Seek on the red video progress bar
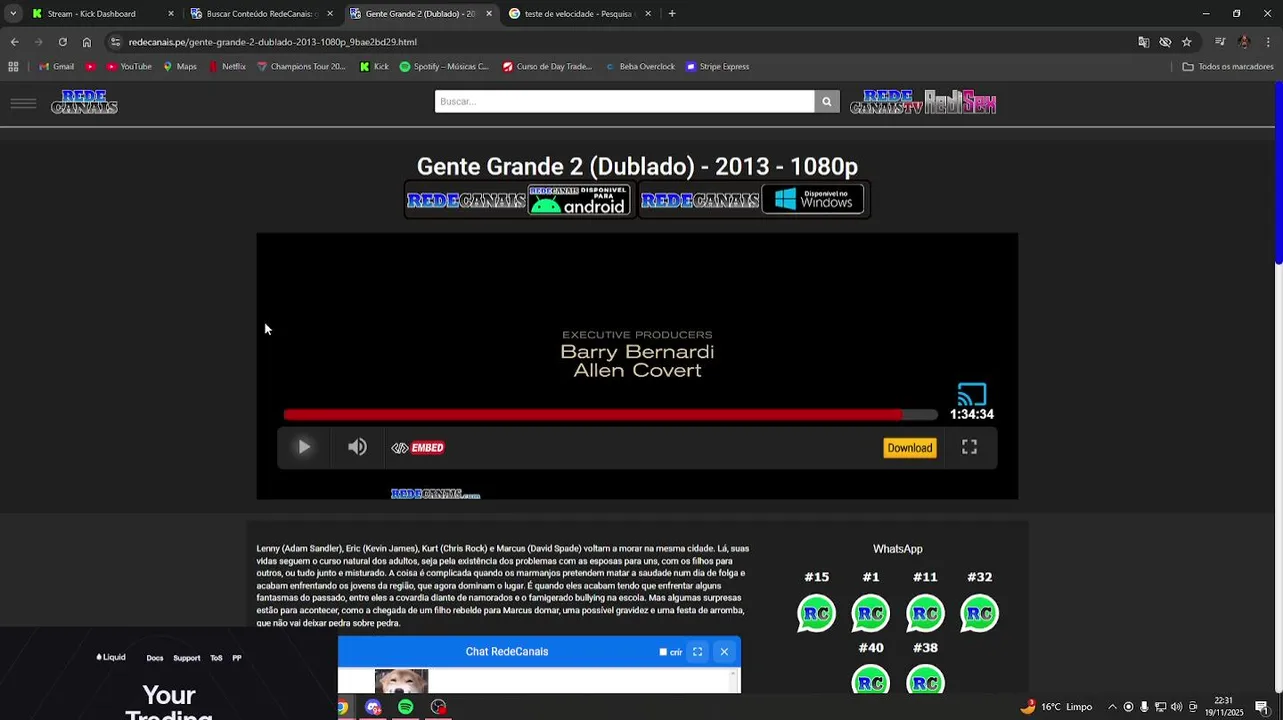 610,414
